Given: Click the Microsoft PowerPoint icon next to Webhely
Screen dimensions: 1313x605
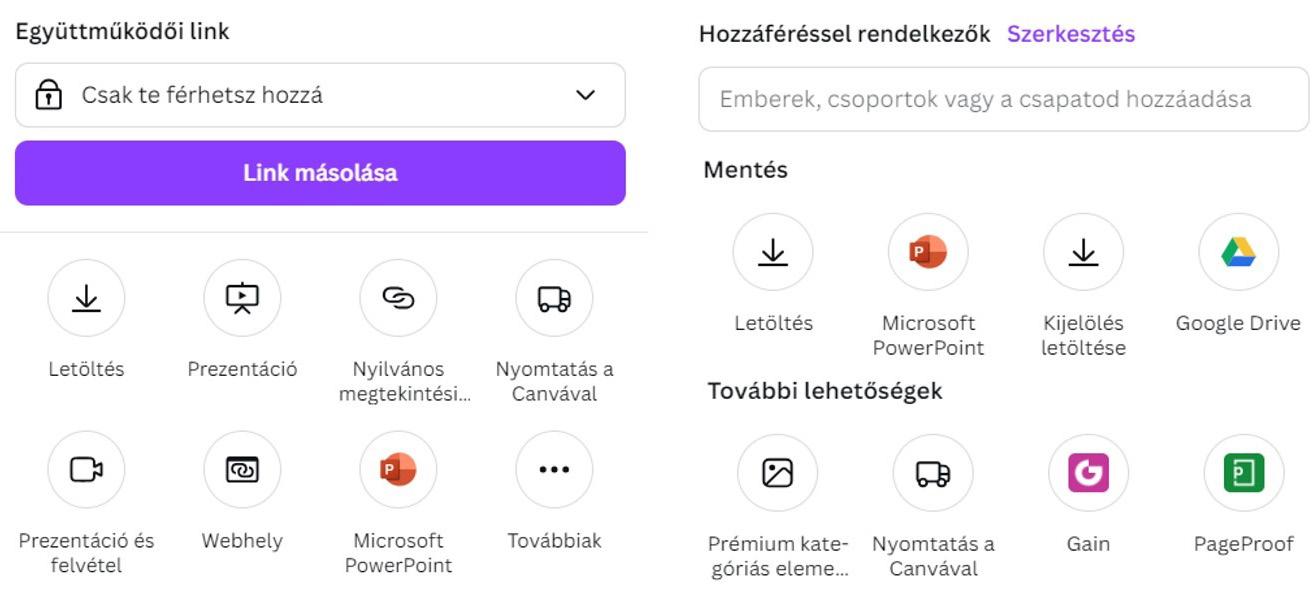Looking at the screenshot, I should click(x=398, y=469).
